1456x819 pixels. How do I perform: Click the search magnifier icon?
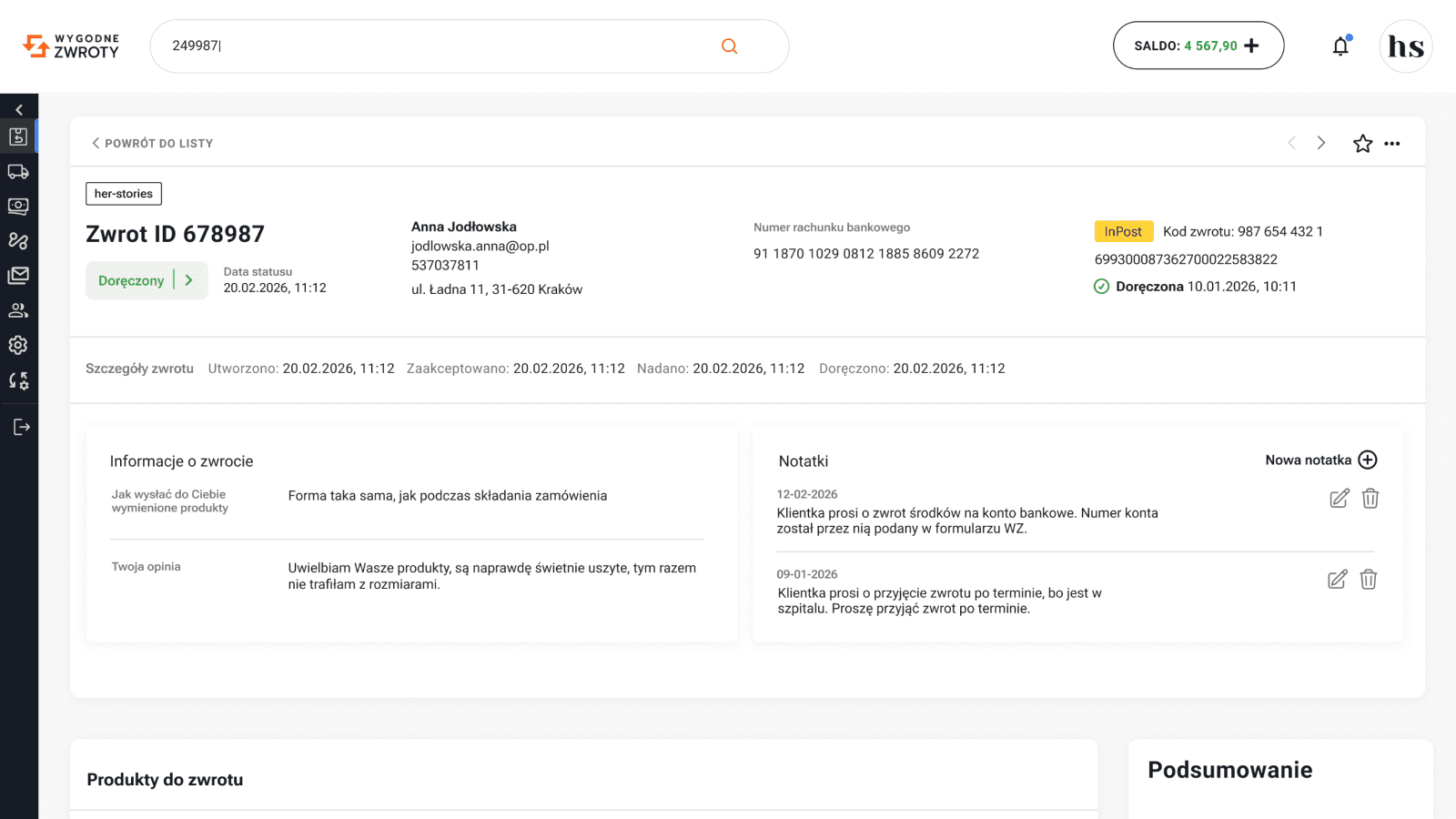(729, 45)
